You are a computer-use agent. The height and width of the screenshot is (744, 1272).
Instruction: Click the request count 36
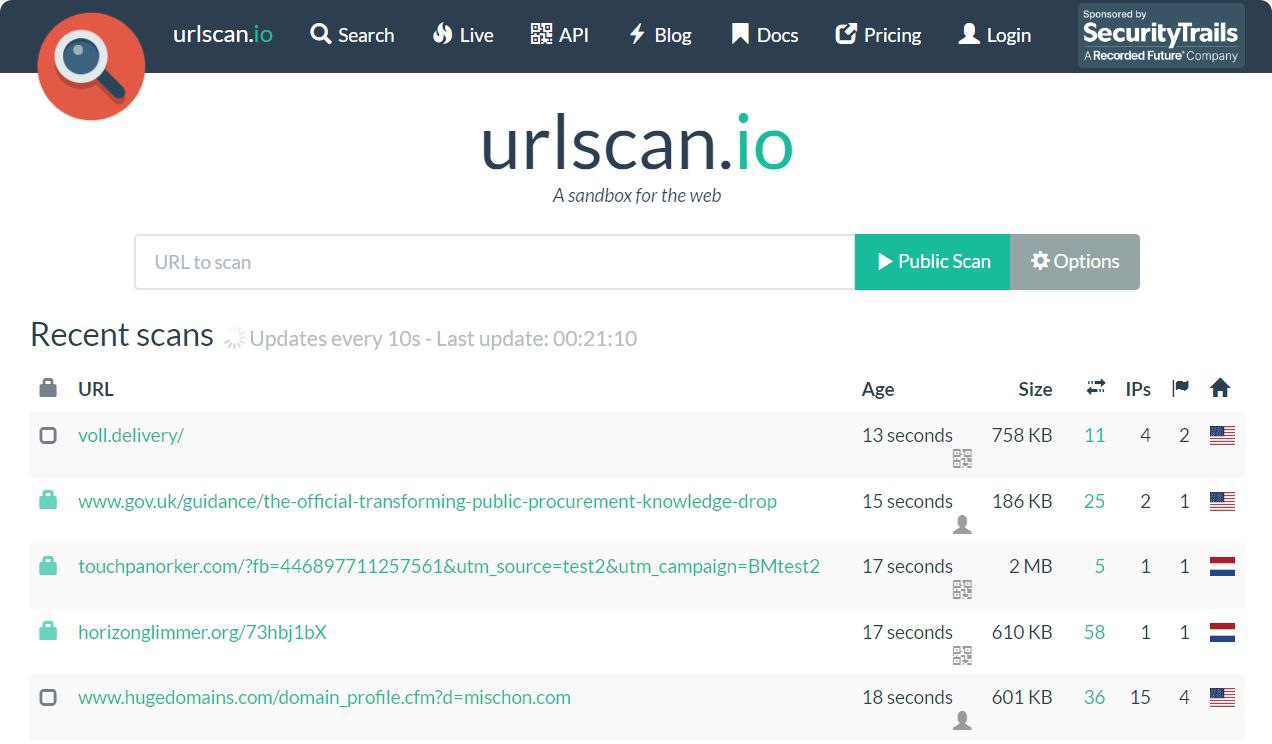tap(1095, 697)
